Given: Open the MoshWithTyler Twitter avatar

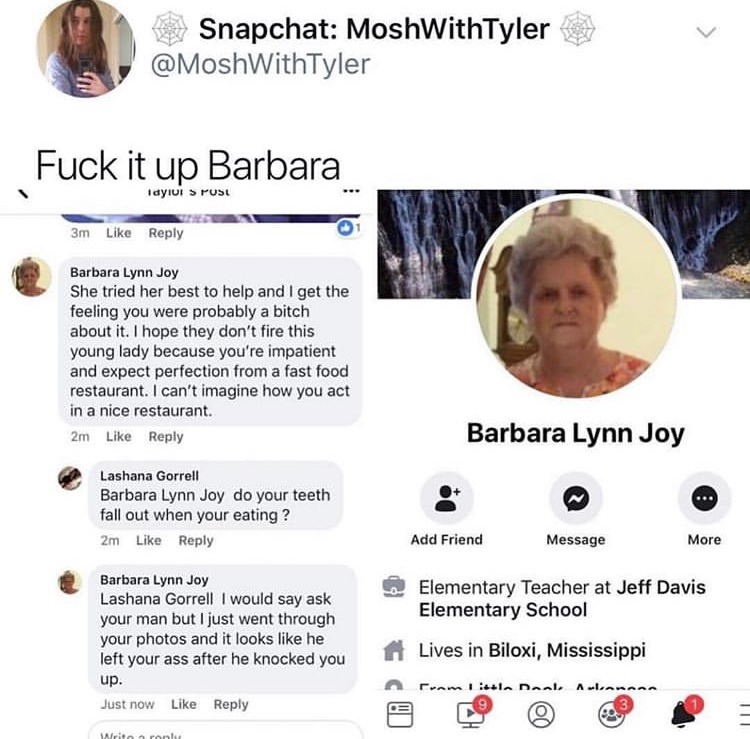Looking at the screenshot, I should (85, 47).
